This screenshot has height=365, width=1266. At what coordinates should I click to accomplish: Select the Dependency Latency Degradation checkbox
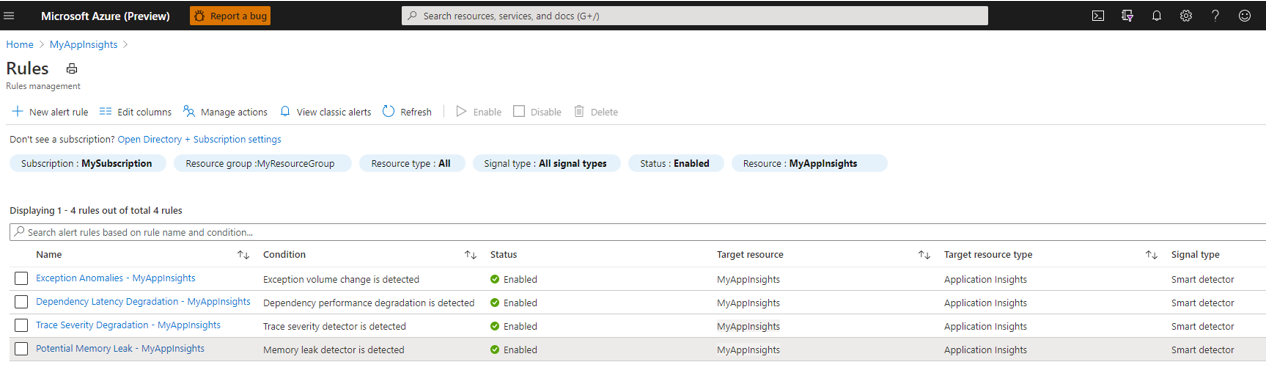pyautogui.click(x=21, y=302)
